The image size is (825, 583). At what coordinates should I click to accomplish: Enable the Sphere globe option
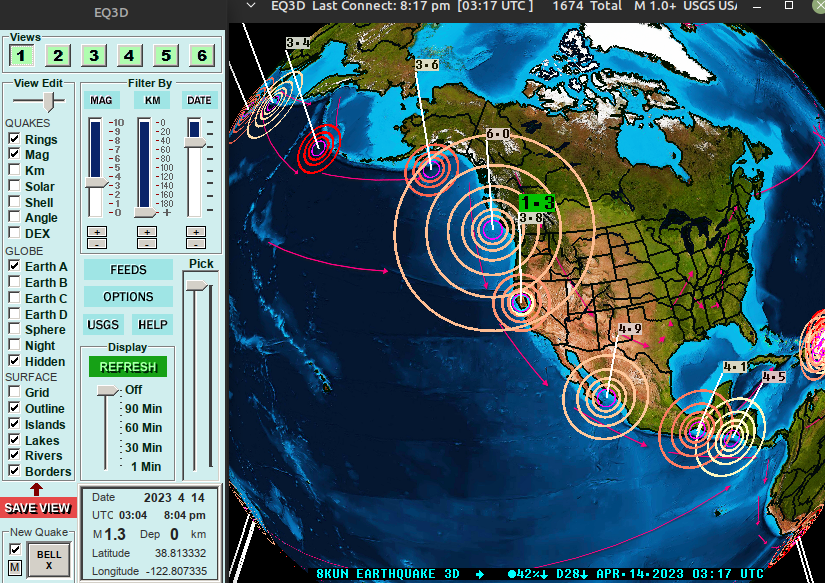pyautogui.click(x=14, y=329)
